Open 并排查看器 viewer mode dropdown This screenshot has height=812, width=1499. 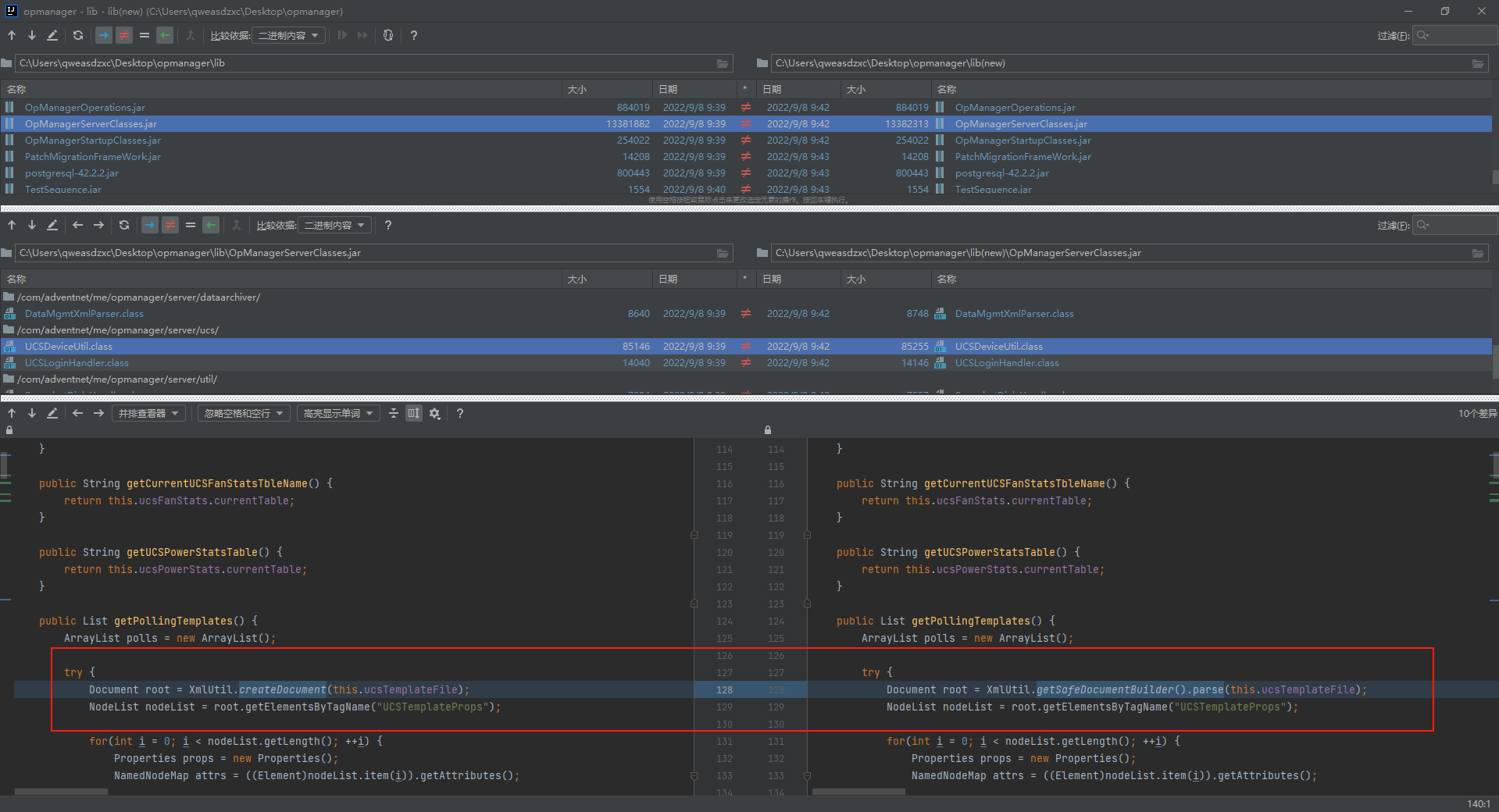pyautogui.click(x=148, y=413)
